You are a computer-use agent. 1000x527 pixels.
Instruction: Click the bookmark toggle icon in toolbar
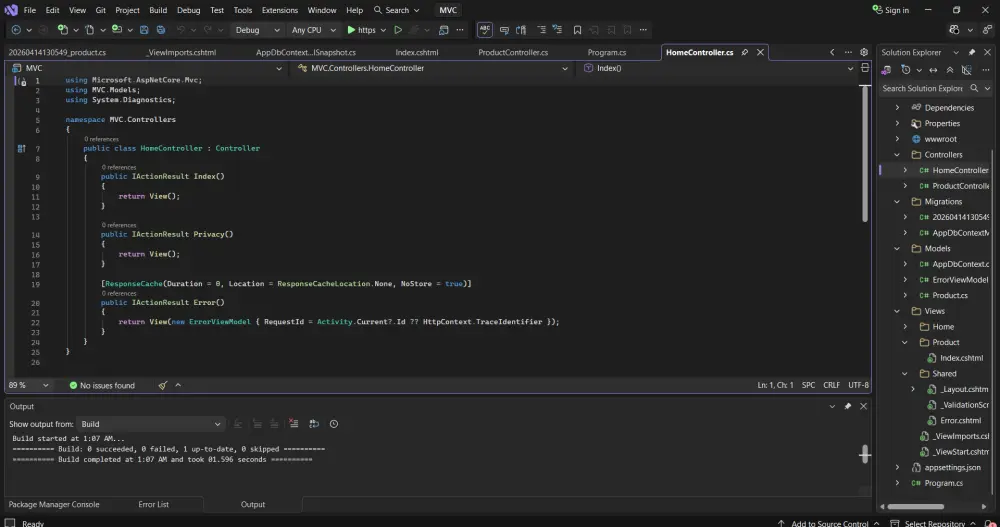pyautogui.click(x=577, y=30)
